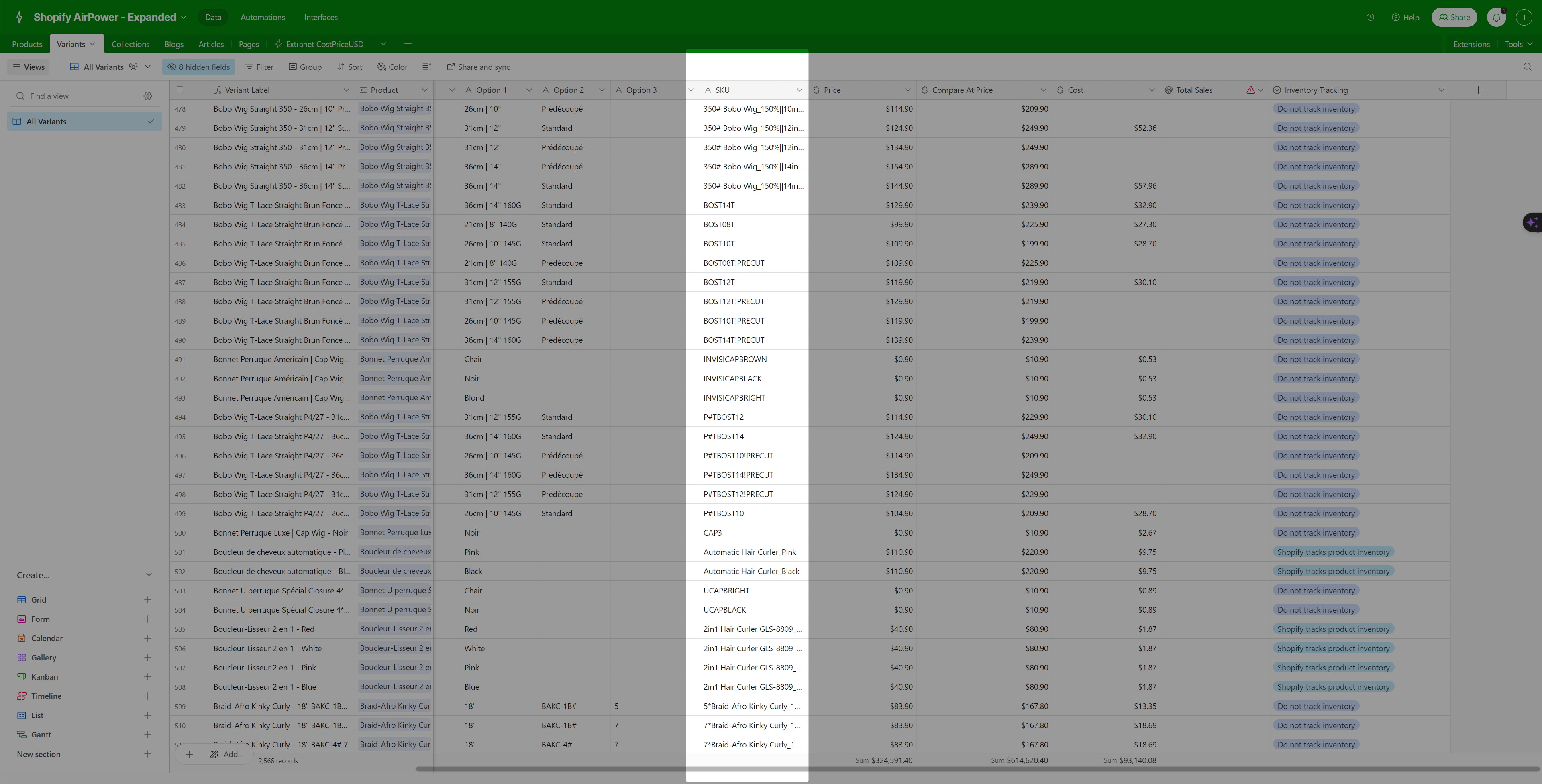Open the All Variants view dropdown
The width and height of the screenshot is (1542, 784).
(148, 67)
